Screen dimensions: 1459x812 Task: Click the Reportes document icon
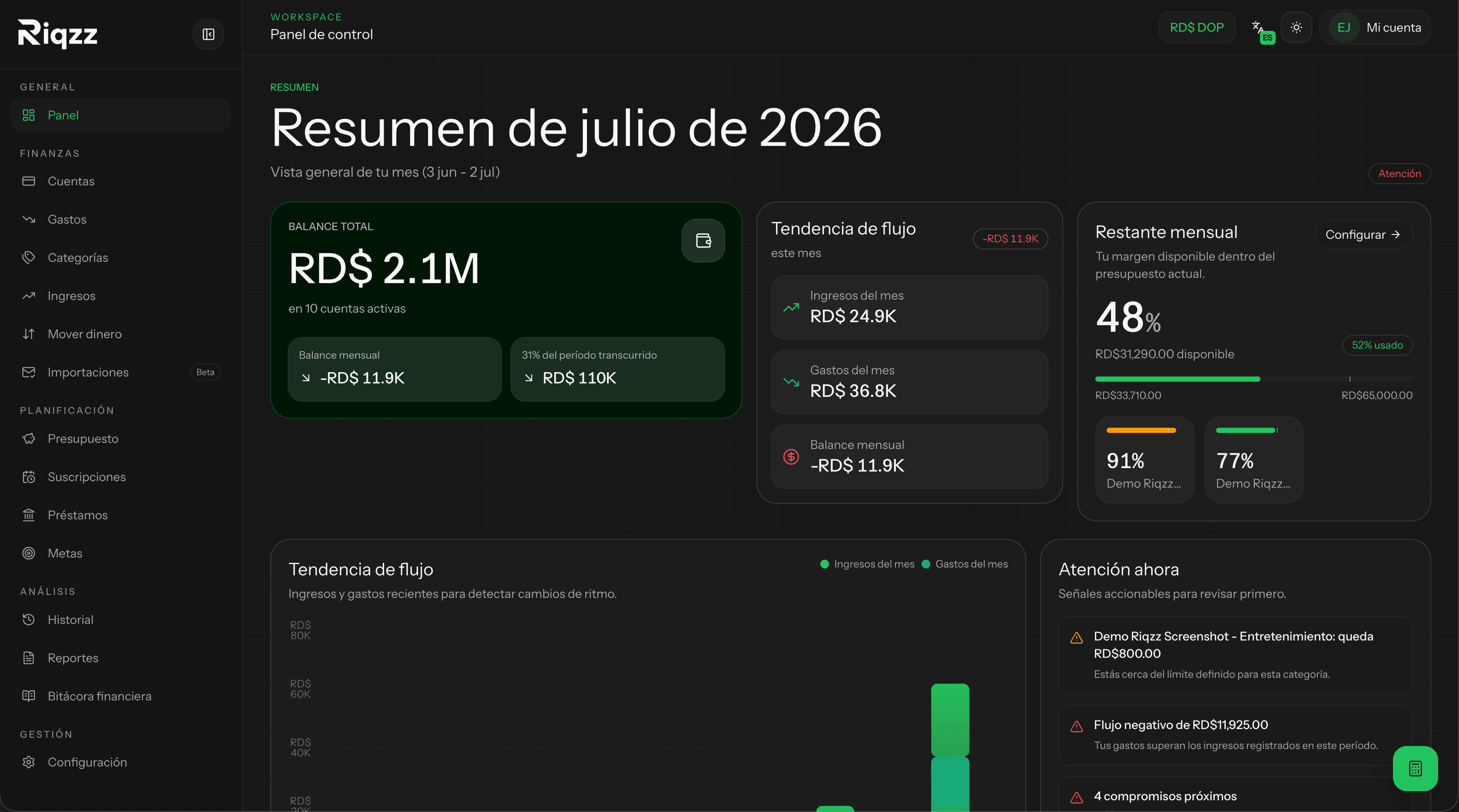[29, 658]
